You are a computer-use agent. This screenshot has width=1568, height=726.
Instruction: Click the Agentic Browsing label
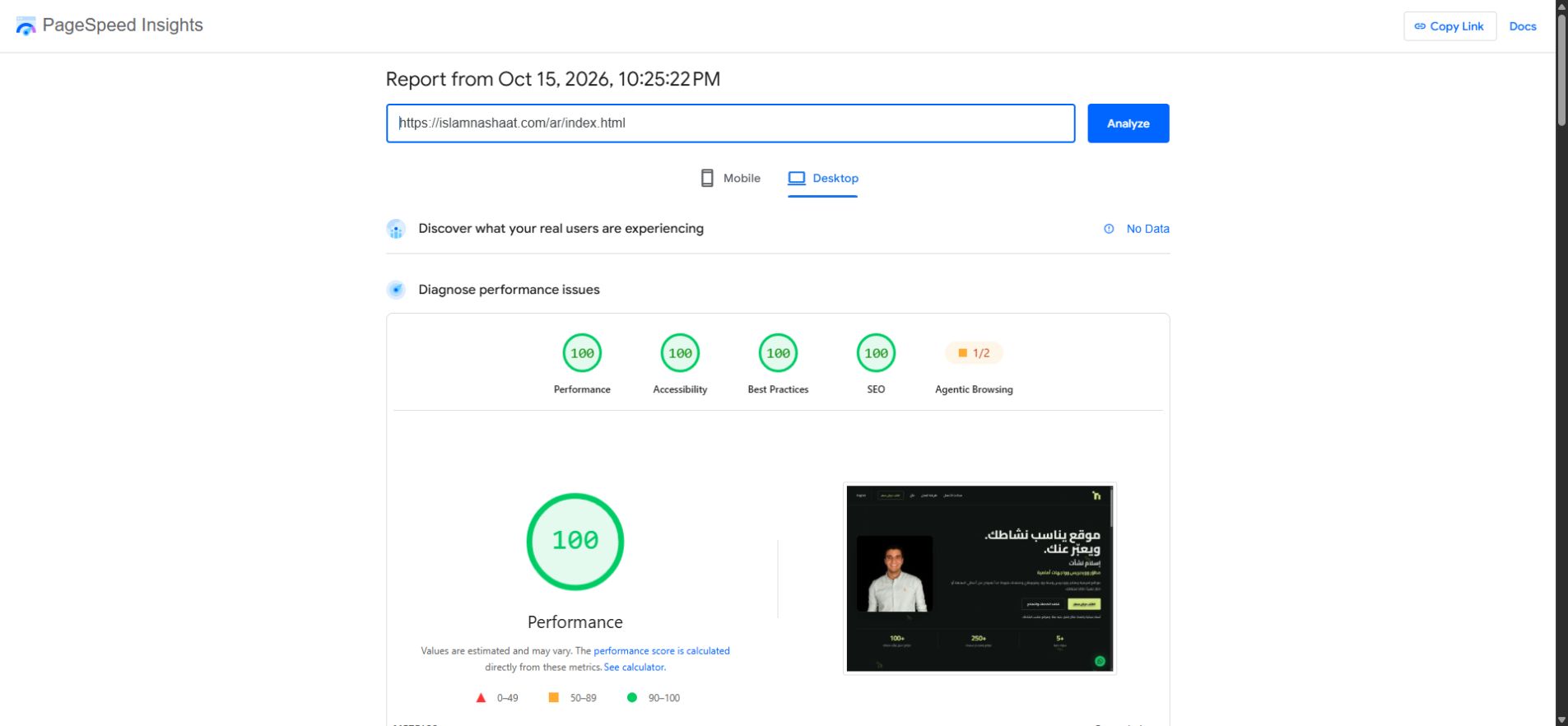click(x=974, y=389)
